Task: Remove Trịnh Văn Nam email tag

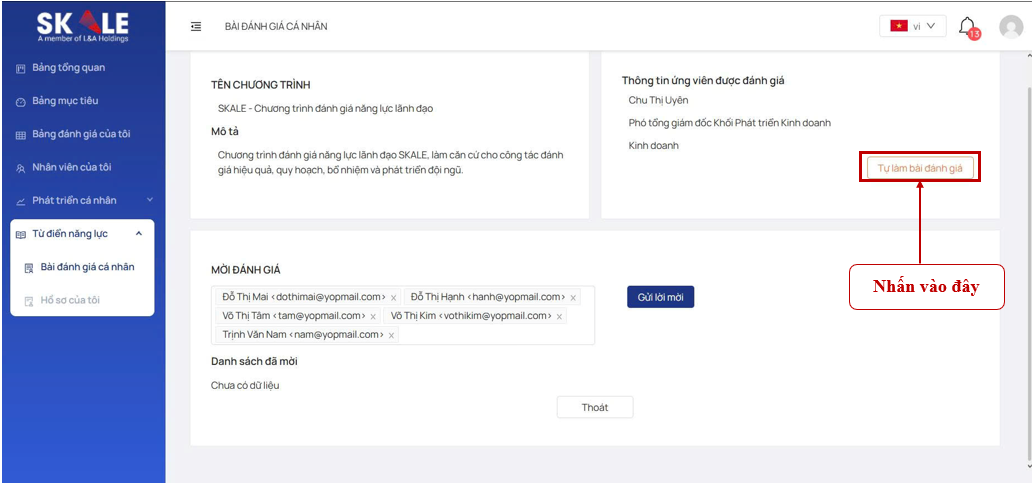Action: [391, 335]
